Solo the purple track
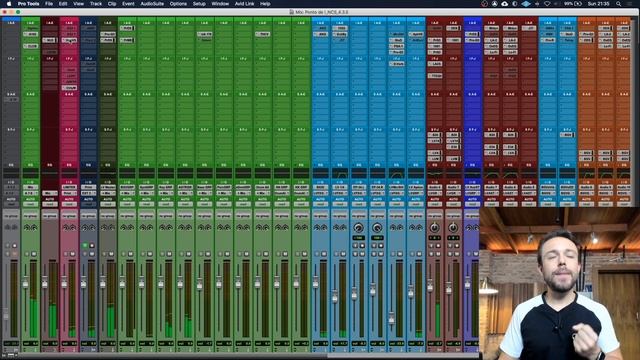Image resolution: width=640 pixels, height=360 pixels. [469, 254]
